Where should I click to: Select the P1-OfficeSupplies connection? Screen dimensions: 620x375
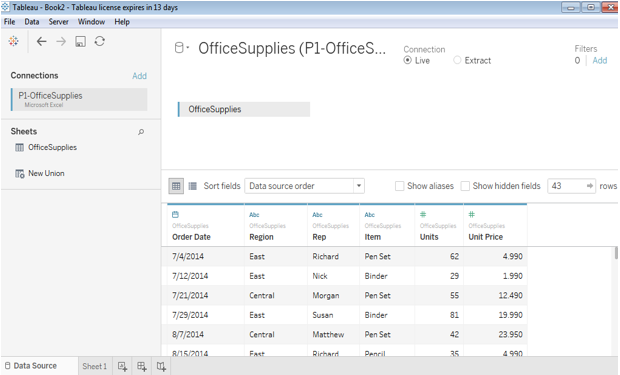[79, 99]
